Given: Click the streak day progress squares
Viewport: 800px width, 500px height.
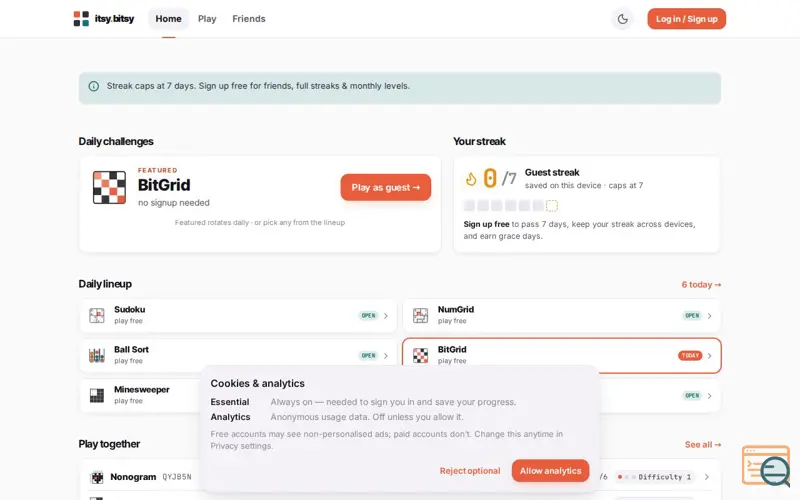Looking at the screenshot, I should (510, 206).
